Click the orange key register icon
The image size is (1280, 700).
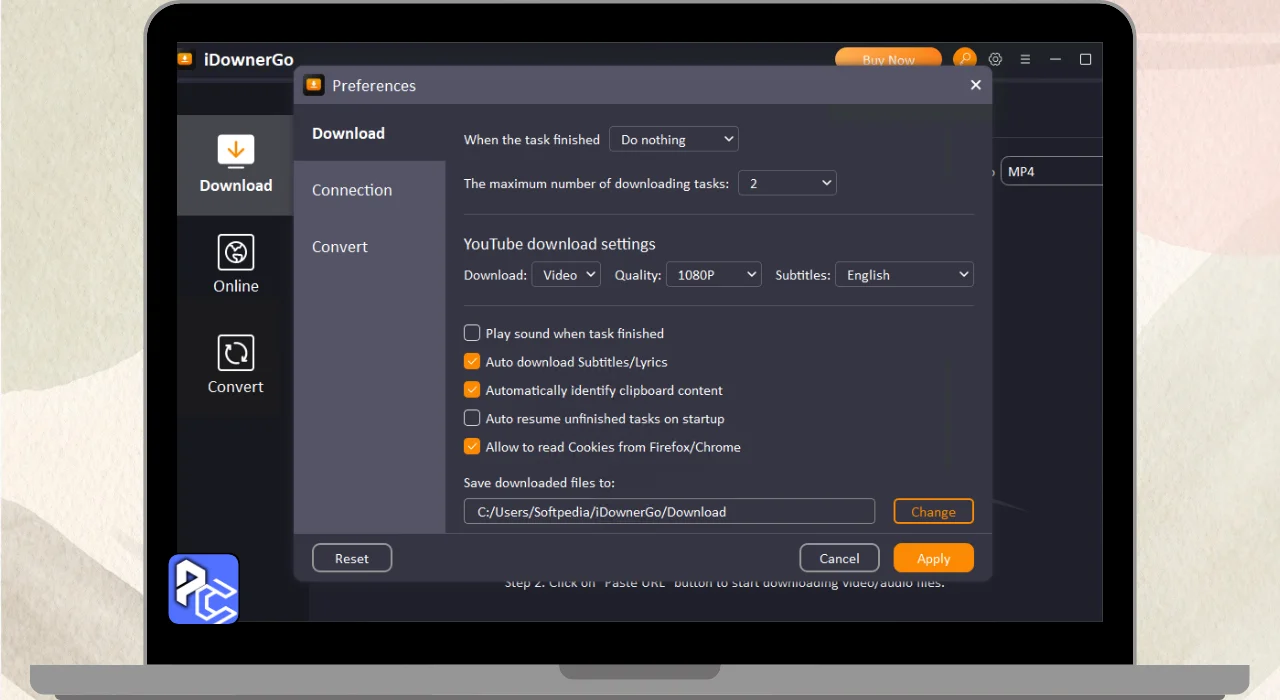click(964, 59)
